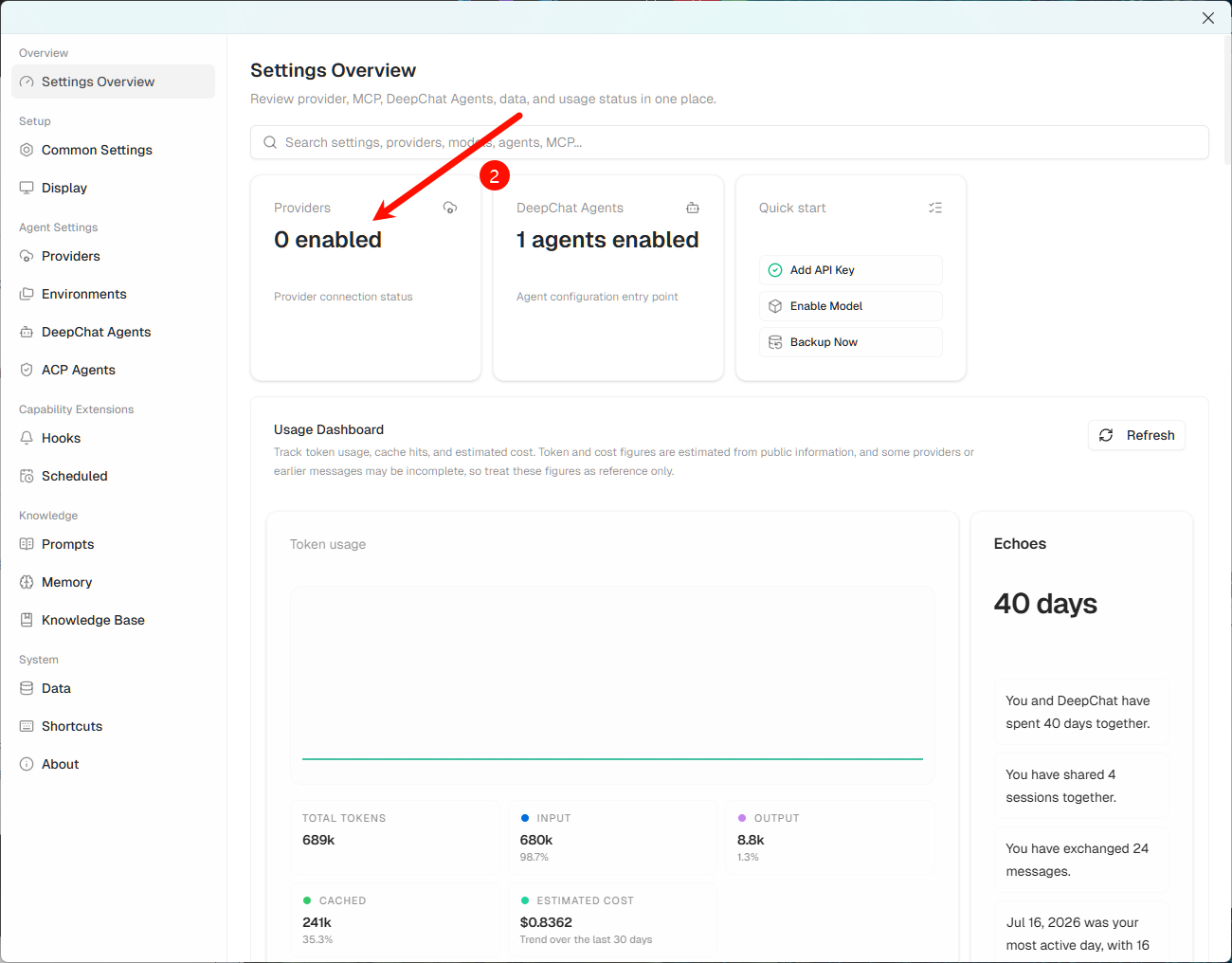
Task: Open About page
Action: pyautogui.click(x=113, y=764)
